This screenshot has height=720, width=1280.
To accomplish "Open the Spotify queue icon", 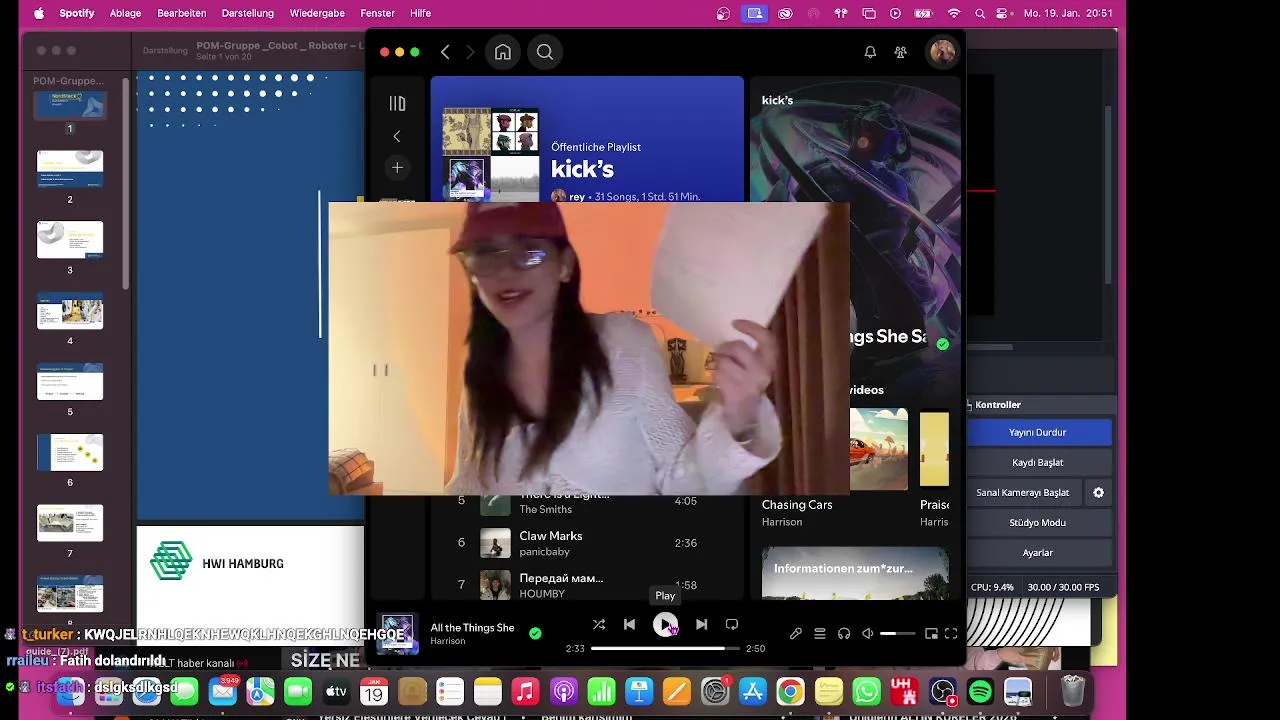I will [820, 633].
